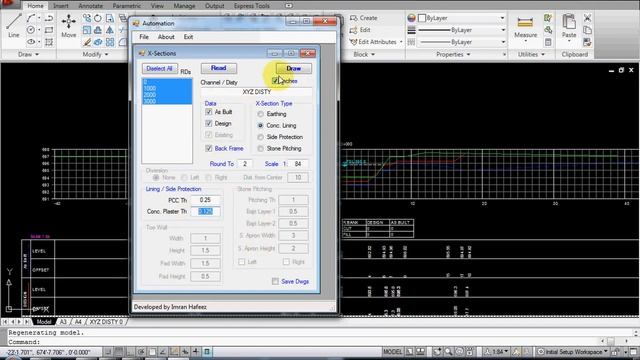Select the Conc. Lining radio option
This screenshot has width=640, height=360.
(260, 125)
